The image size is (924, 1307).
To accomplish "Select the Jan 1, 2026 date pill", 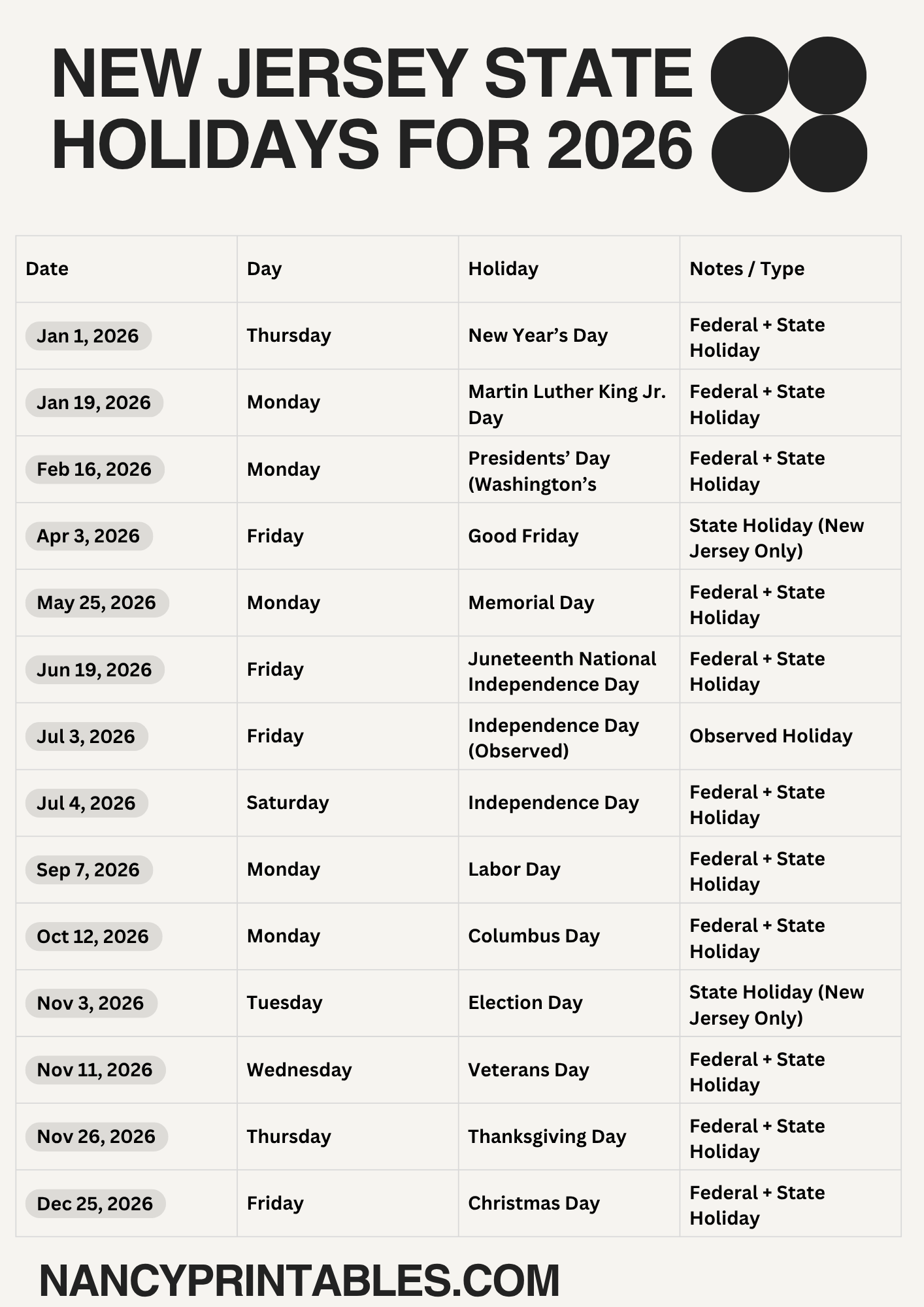I will point(88,336).
